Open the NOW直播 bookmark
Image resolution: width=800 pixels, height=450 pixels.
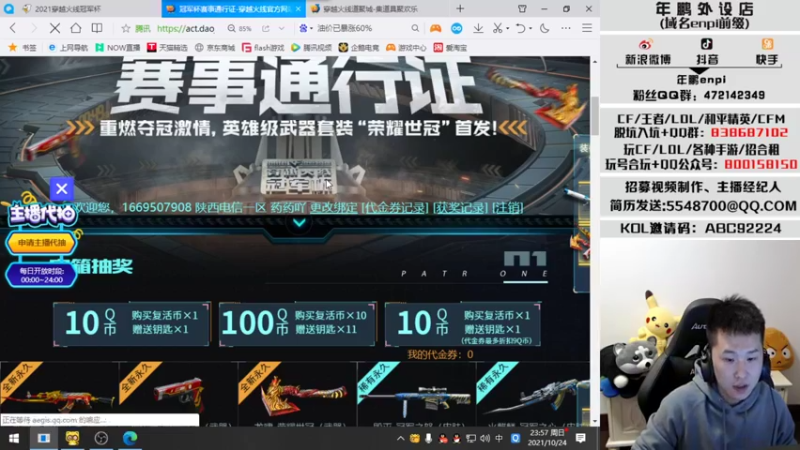[x=118, y=47]
